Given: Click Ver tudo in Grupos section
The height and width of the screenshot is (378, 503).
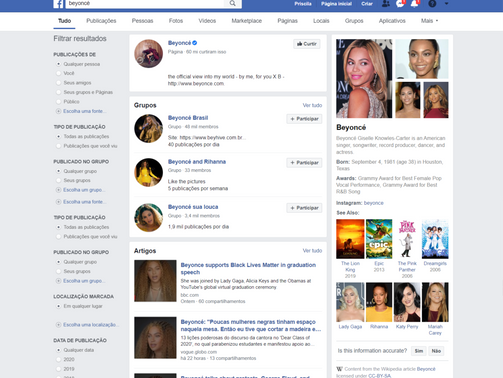Looking at the screenshot, I should click(x=312, y=105).
